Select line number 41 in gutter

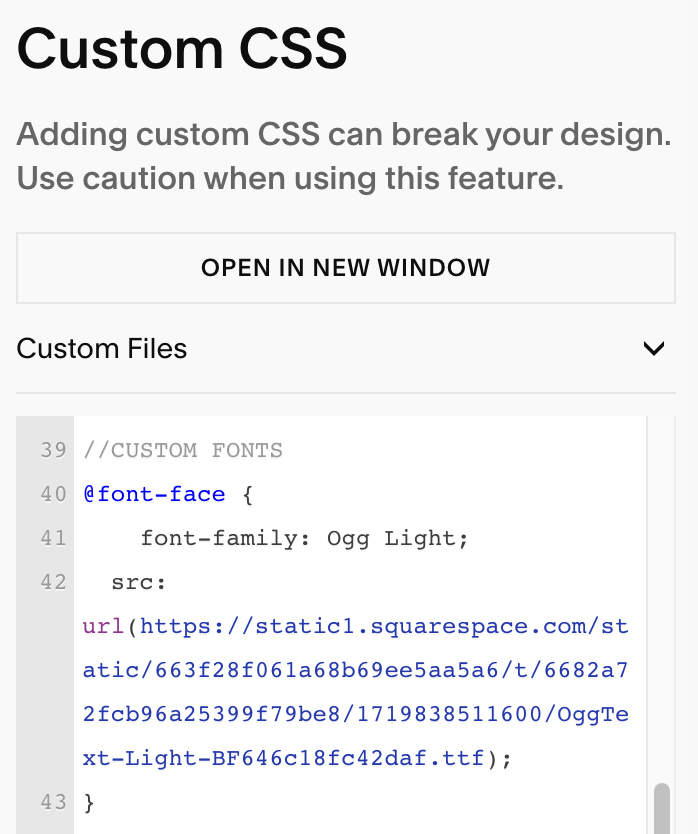pyautogui.click(x=53, y=538)
